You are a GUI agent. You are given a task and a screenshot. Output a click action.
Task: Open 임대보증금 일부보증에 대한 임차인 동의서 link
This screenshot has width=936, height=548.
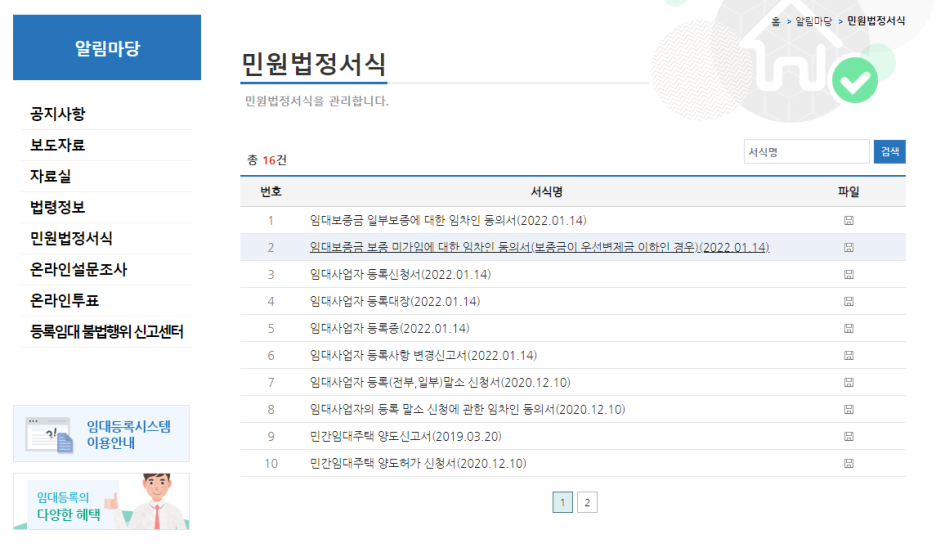click(x=448, y=220)
